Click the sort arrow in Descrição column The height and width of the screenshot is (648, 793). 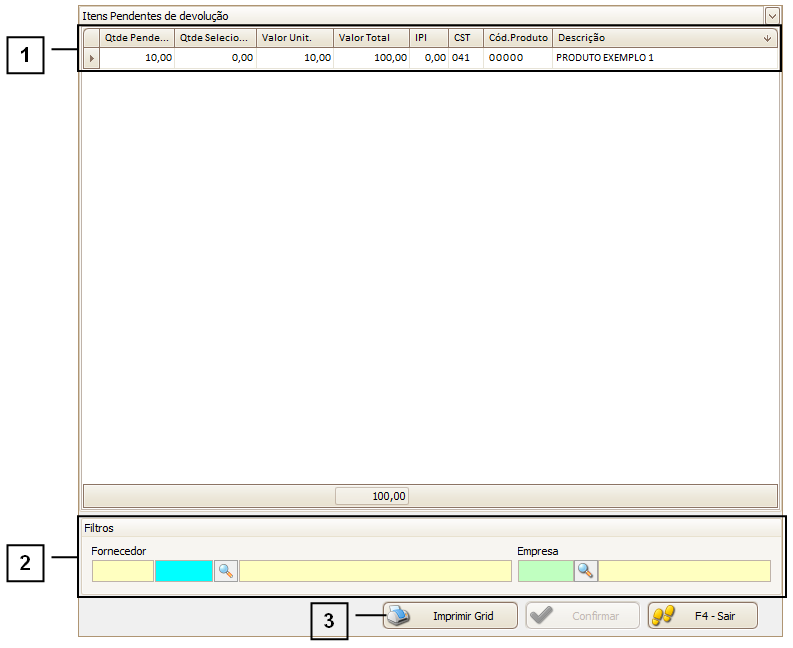(x=767, y=38)
